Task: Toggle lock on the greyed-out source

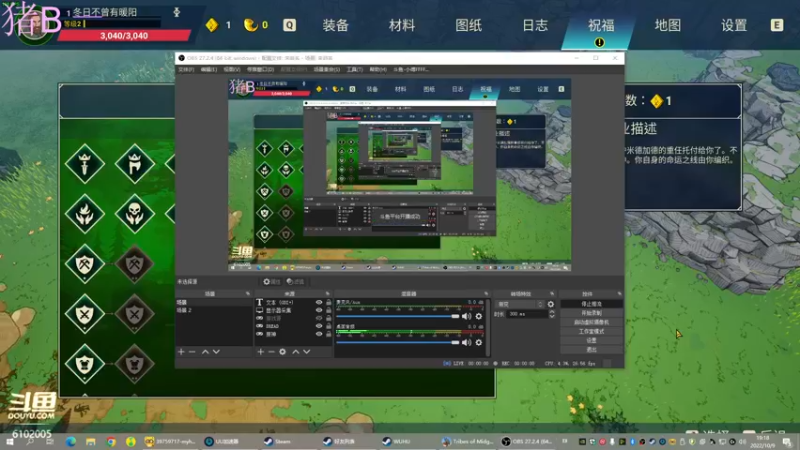Action: click(x=329, y=318)
